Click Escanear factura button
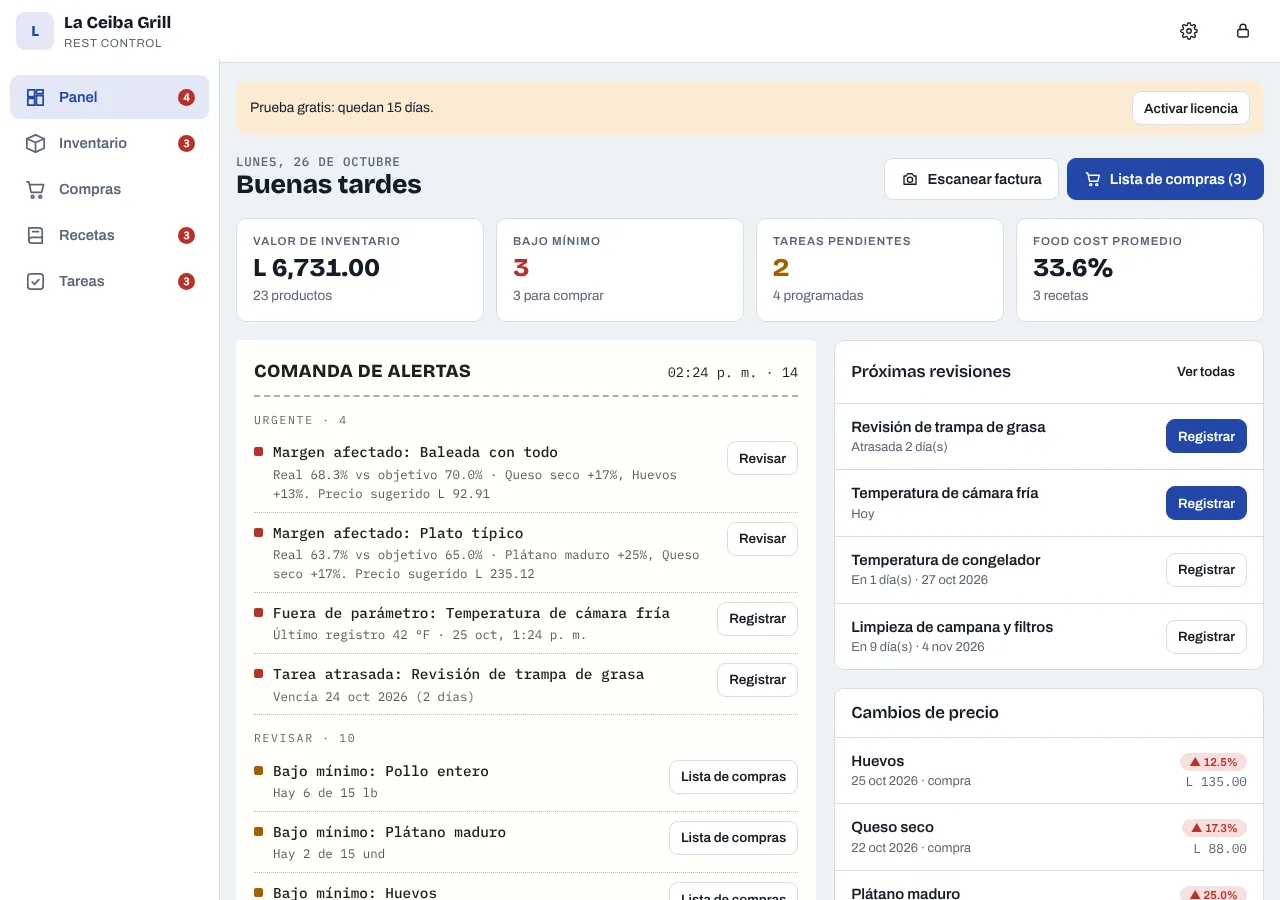The height and width of the screenshot is (900, 1280). click(x=971, y=179)
